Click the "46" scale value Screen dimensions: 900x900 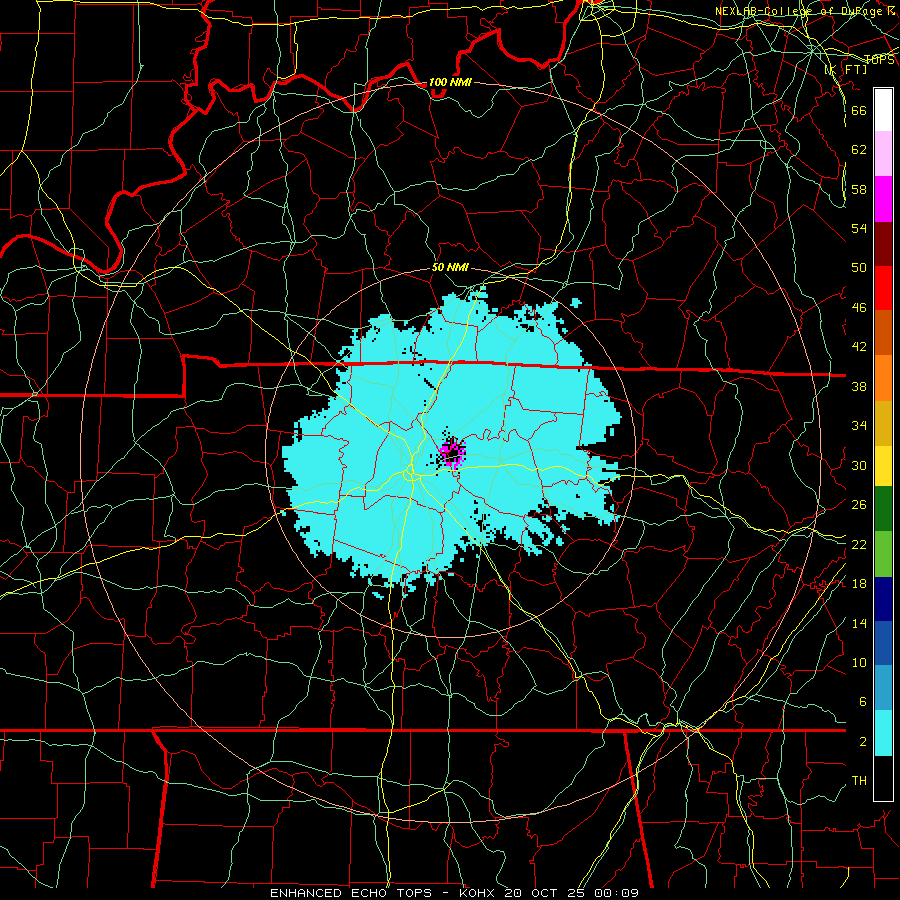(x=859, y=307)
